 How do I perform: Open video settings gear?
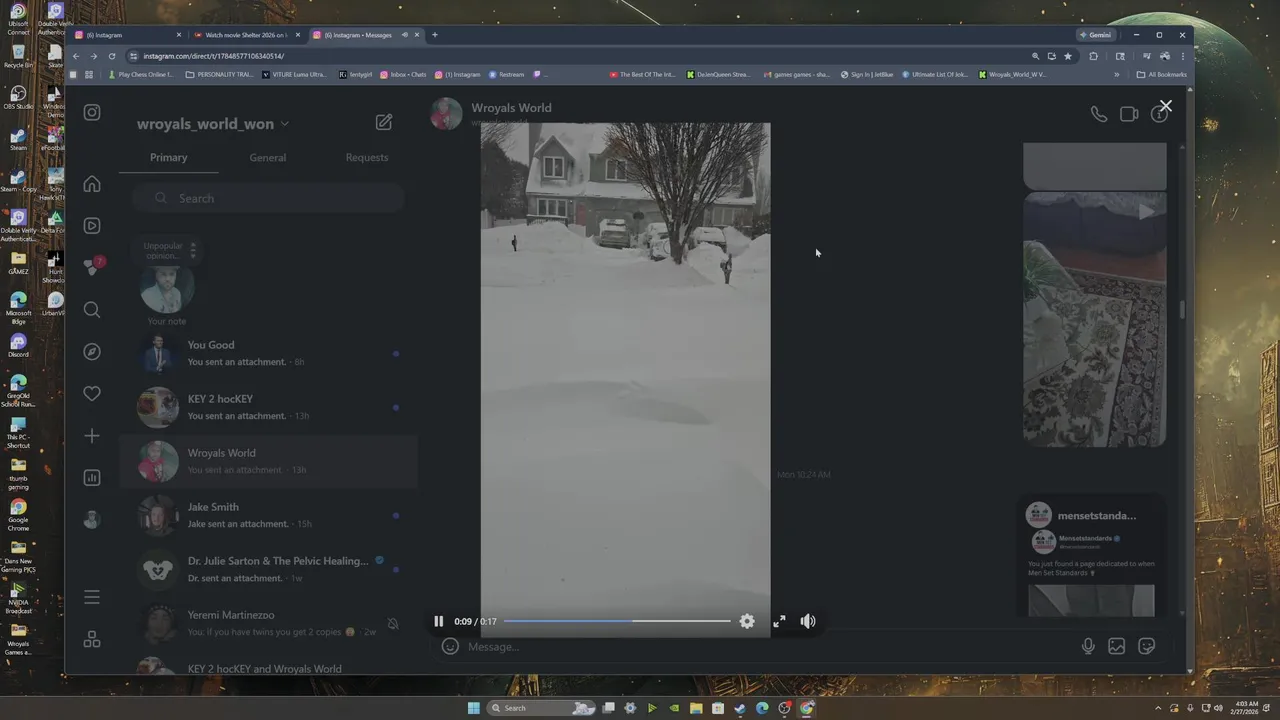[747, 621]
